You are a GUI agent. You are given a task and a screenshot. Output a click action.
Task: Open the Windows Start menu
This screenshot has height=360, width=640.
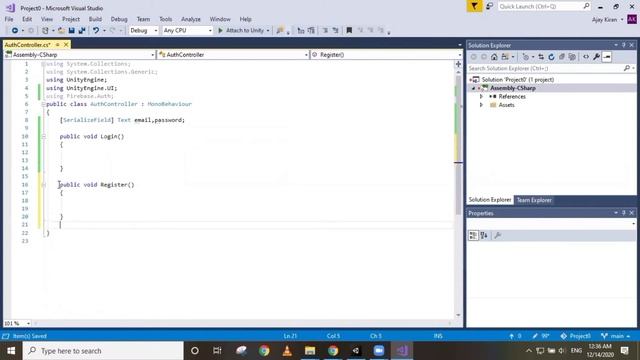(x=11, y=351)
